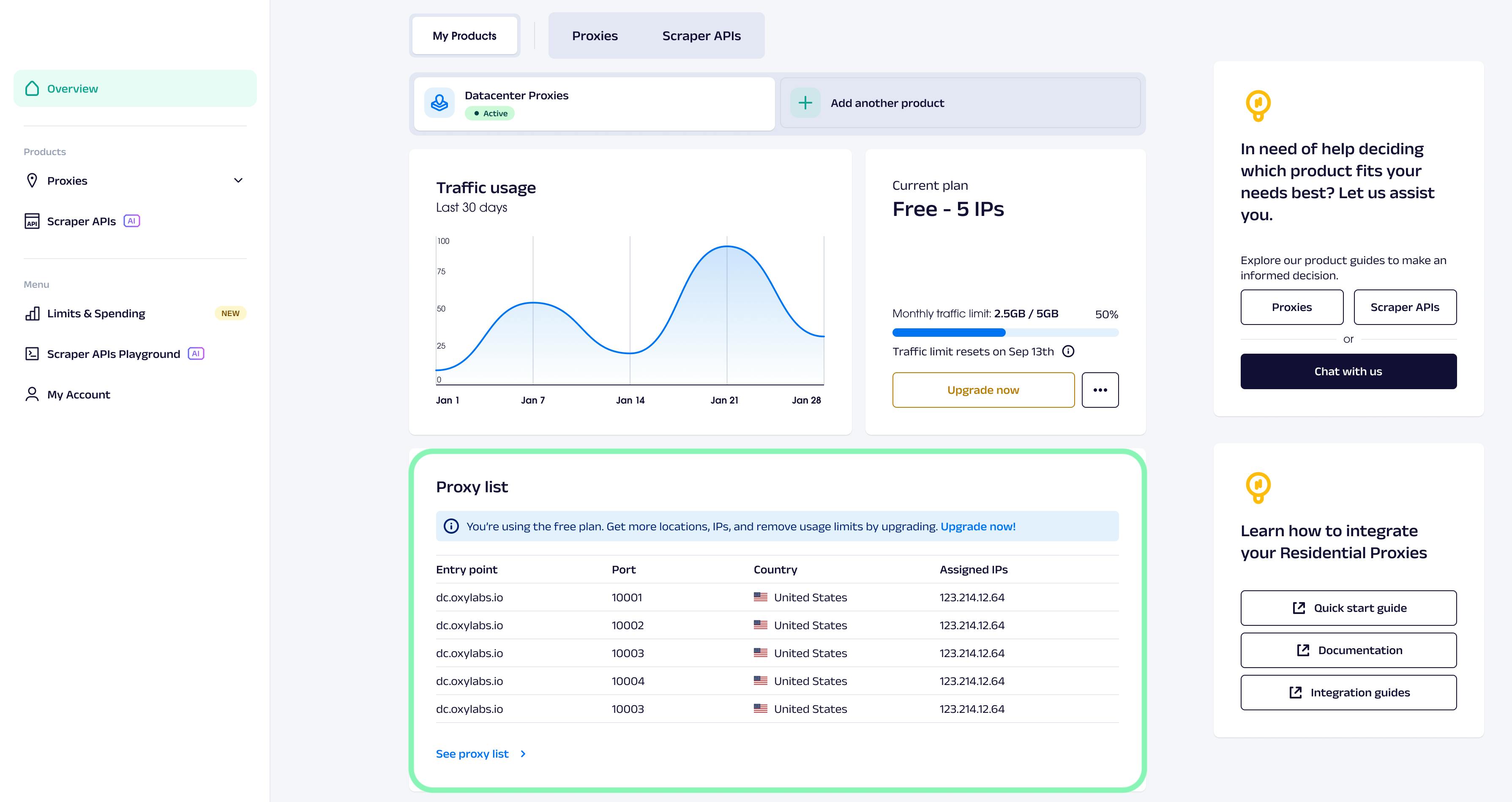Open the three-dots plan options menu
Viewport: 1512px width, 802px height.
point(1100,390)
